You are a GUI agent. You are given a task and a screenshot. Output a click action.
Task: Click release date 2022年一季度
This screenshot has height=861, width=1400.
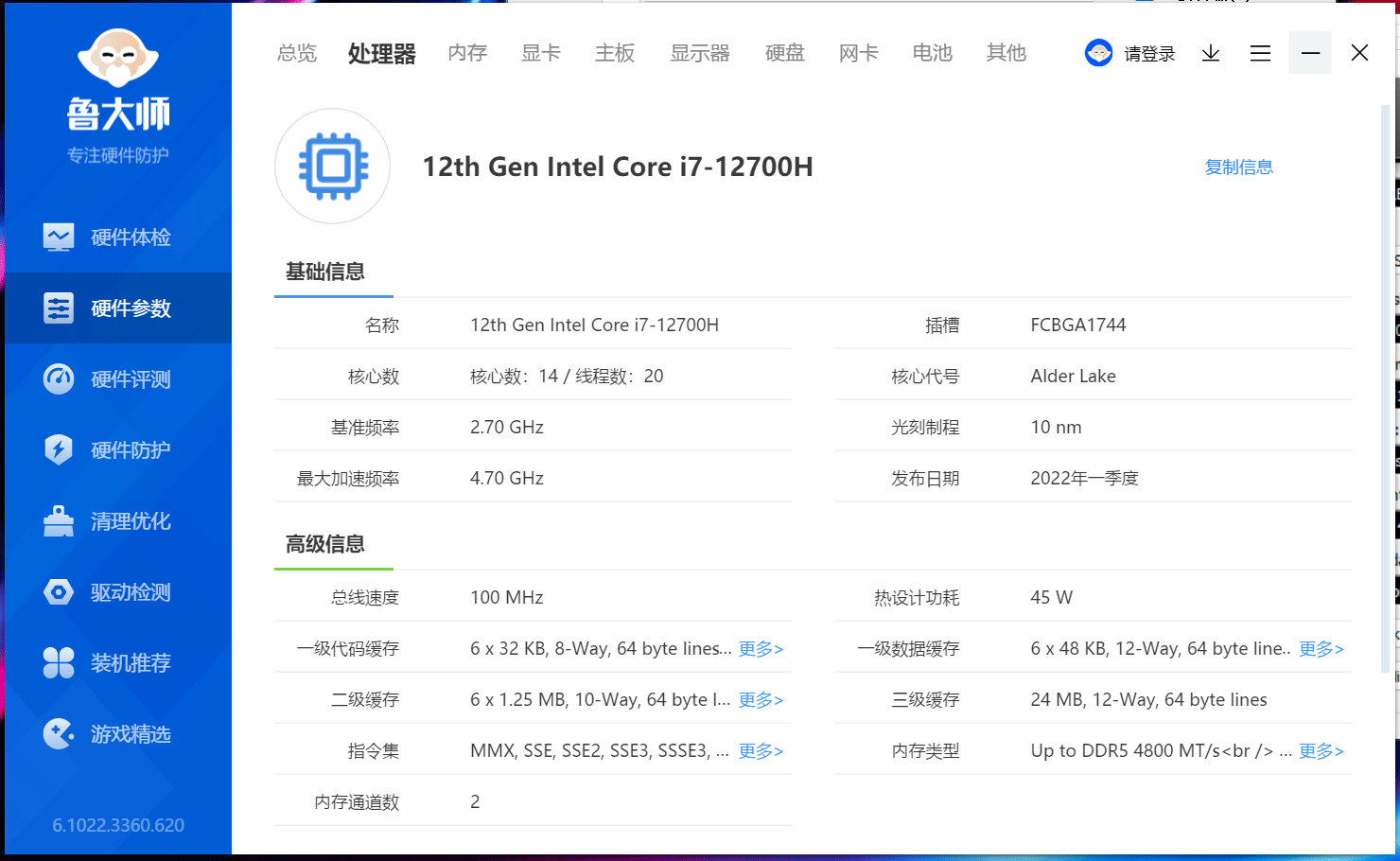coord(1084,479)
